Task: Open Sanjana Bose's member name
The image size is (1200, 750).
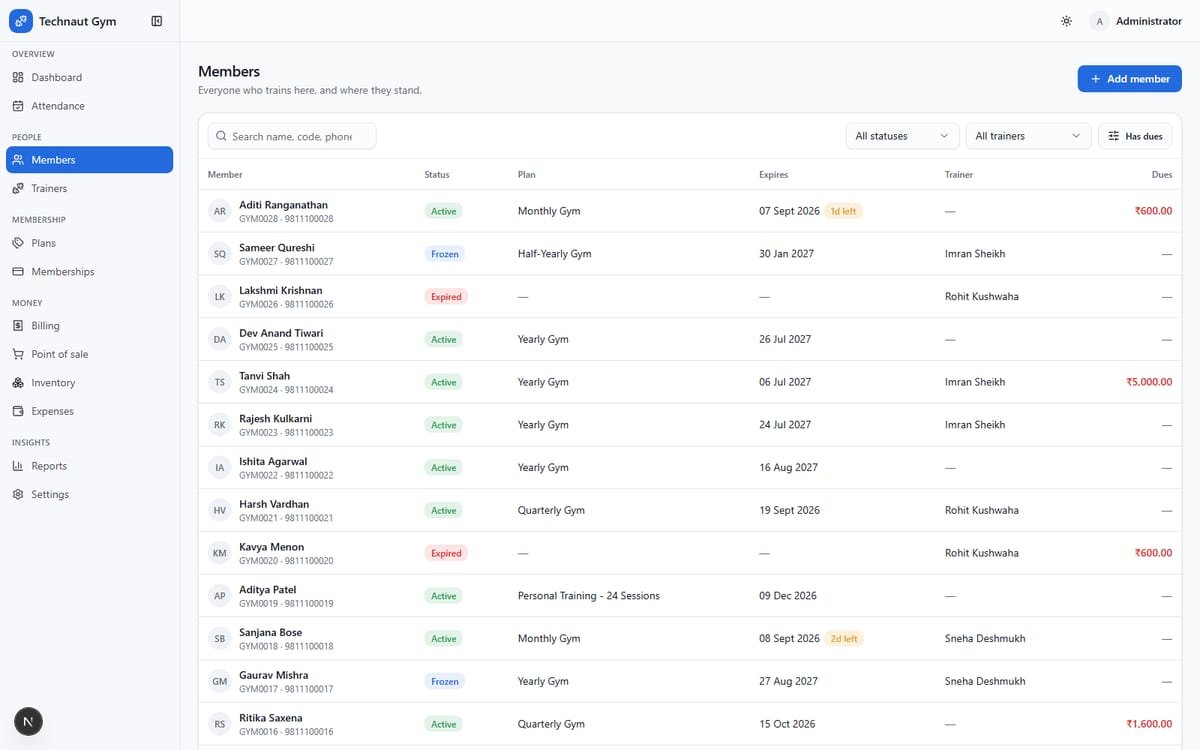Action: pyautogui.click(x=270, y=632)
